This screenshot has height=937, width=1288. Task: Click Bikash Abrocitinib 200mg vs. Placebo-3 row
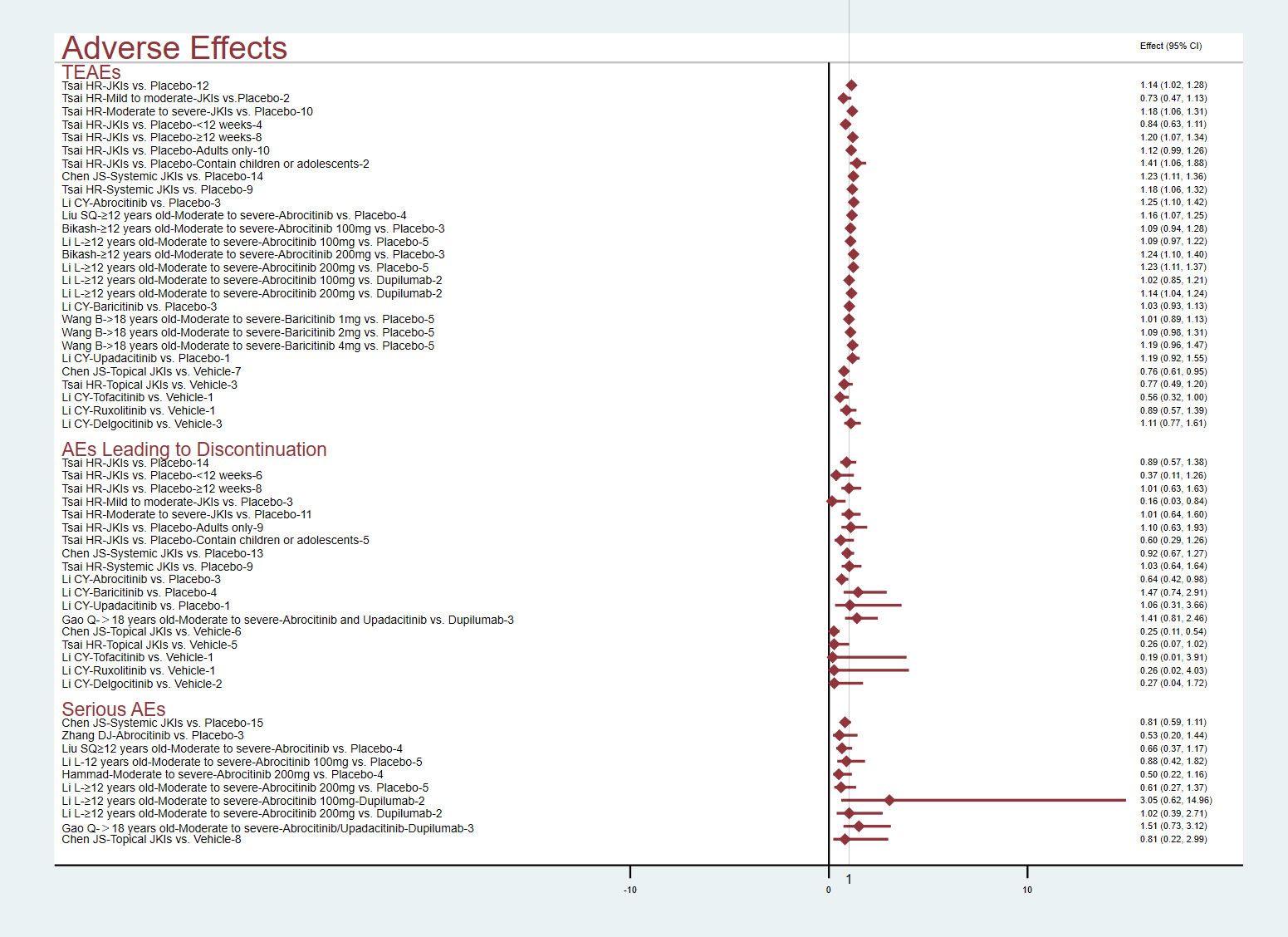point(253,254)
